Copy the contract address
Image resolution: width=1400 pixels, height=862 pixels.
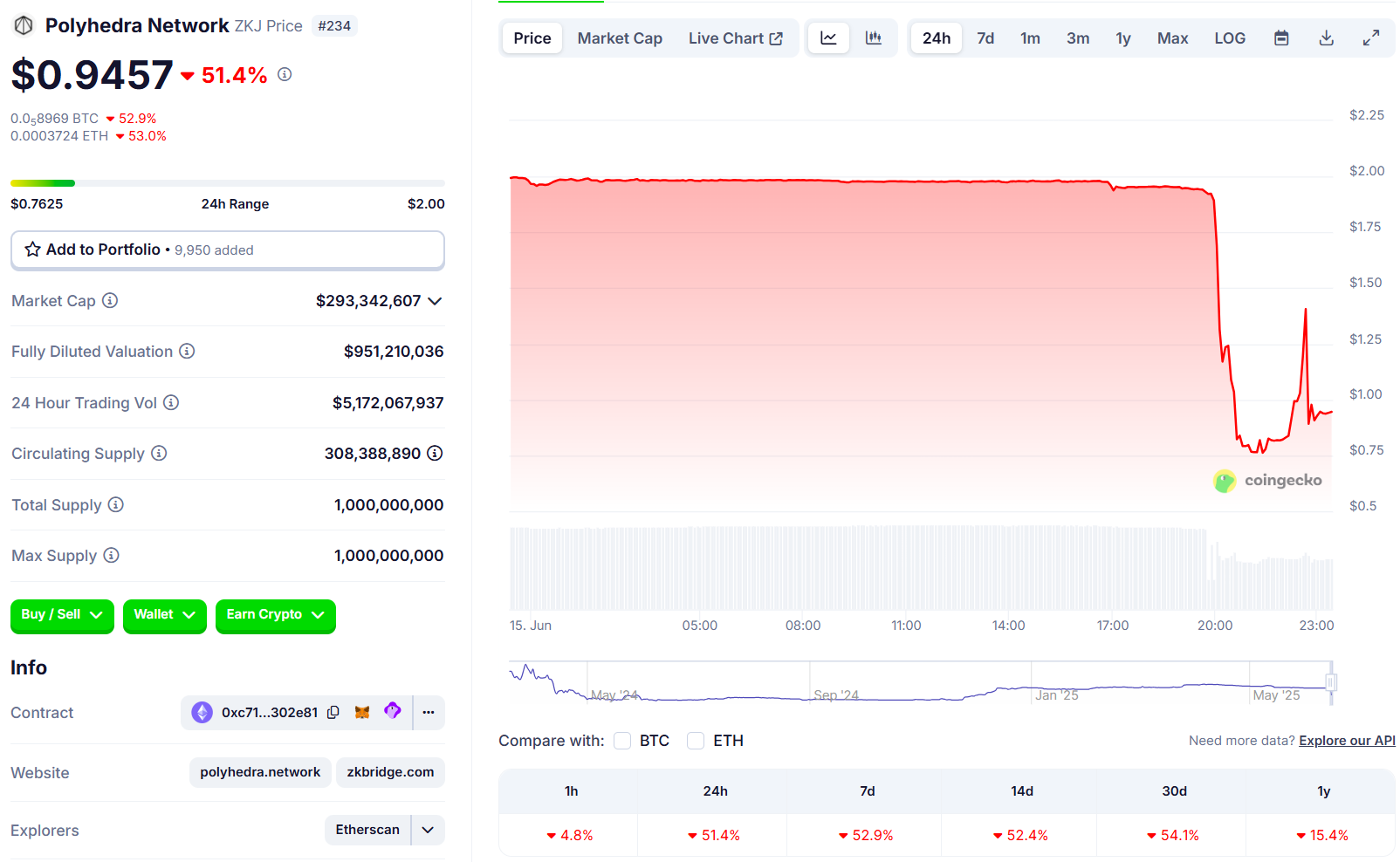[333, 713]
